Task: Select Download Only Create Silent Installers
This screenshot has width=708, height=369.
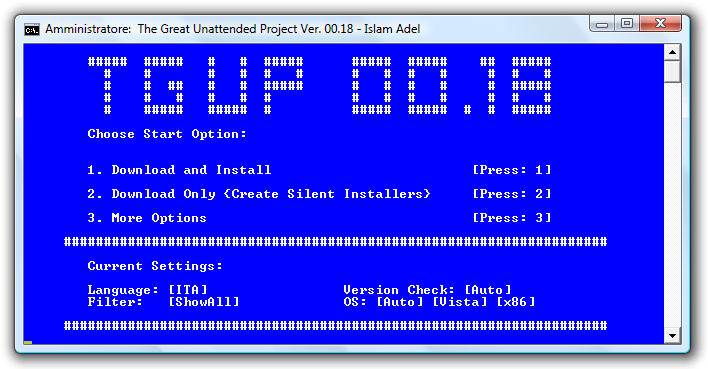Action: (259, 194)
